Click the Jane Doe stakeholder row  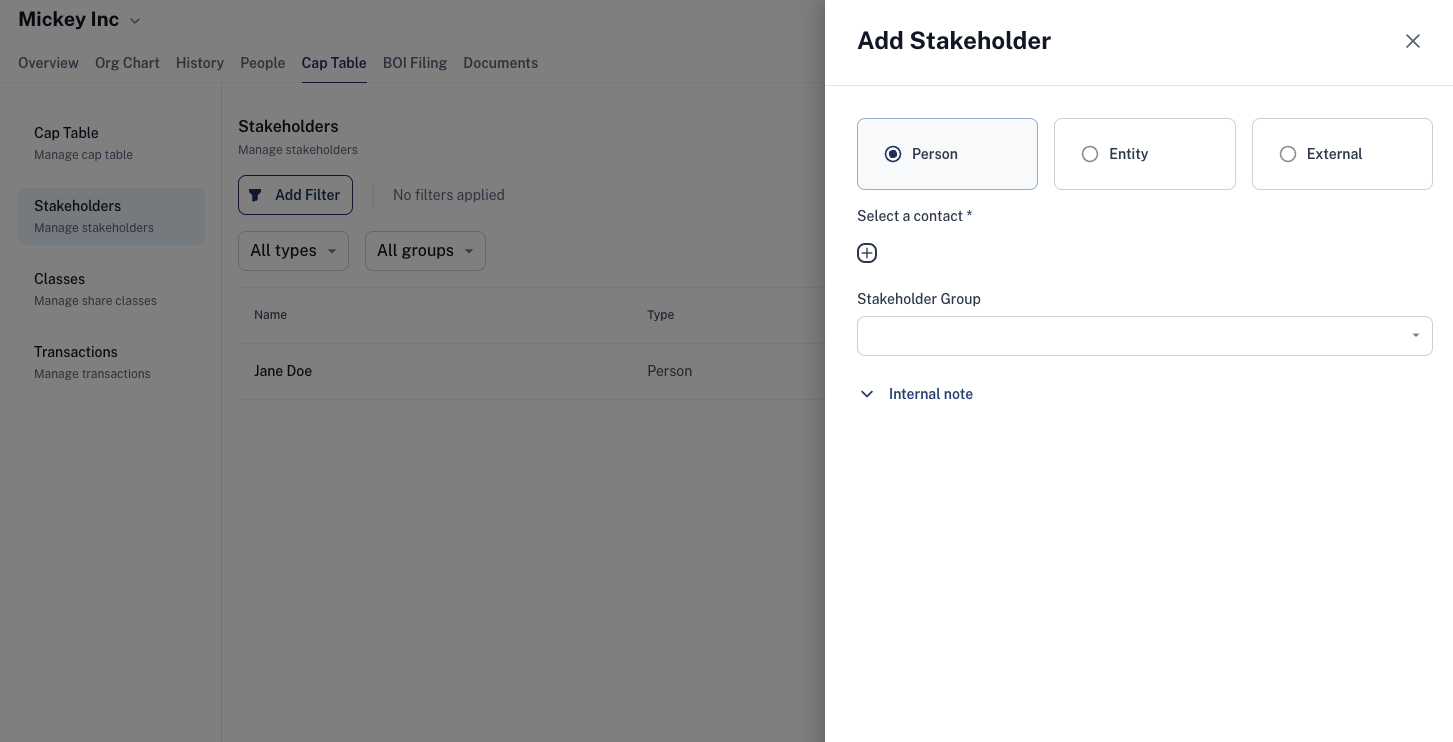(531, 371)
